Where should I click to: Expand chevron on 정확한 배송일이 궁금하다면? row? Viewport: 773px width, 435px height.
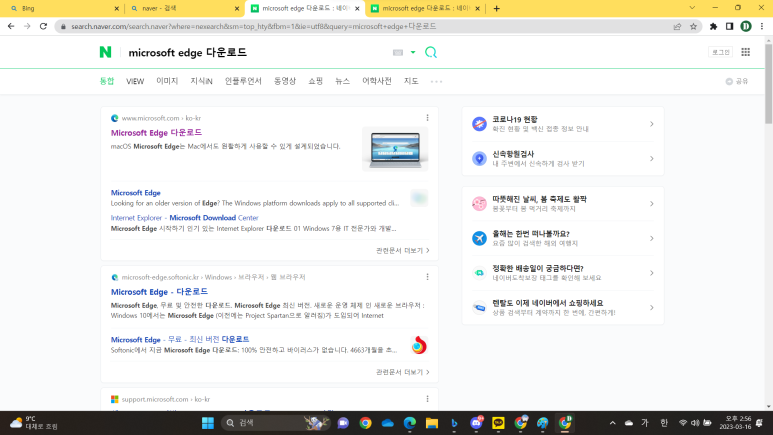click(x=652, y=273)
